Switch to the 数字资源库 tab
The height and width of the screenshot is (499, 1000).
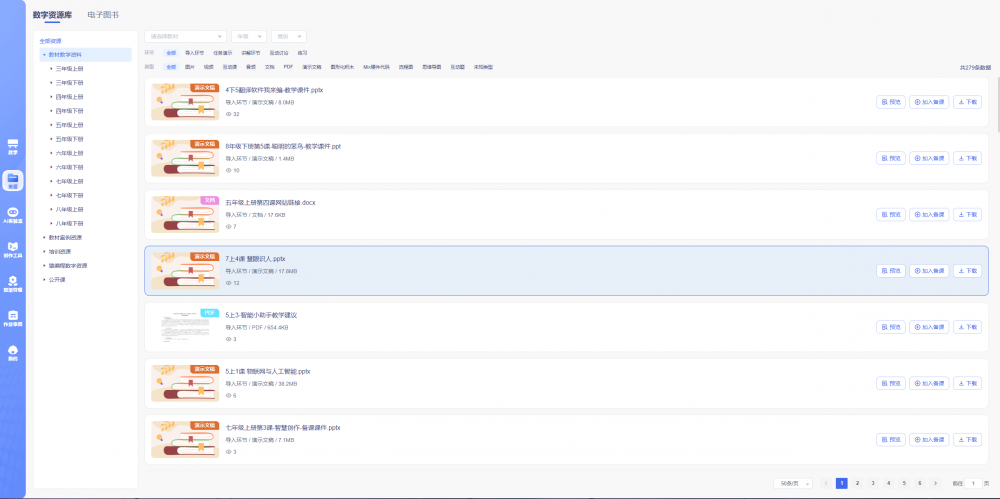point(52,15)
